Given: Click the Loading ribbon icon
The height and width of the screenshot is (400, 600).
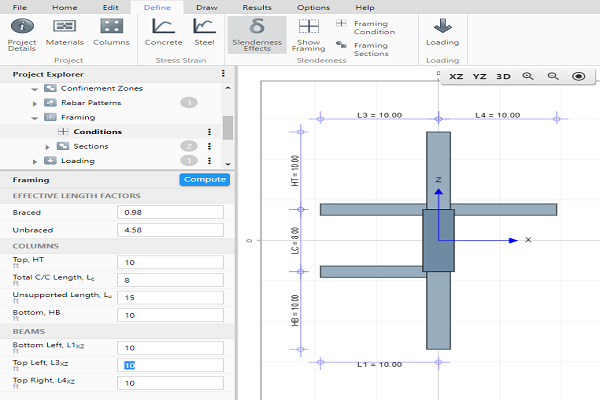Looking at the screenshot, I should [442, 32].
